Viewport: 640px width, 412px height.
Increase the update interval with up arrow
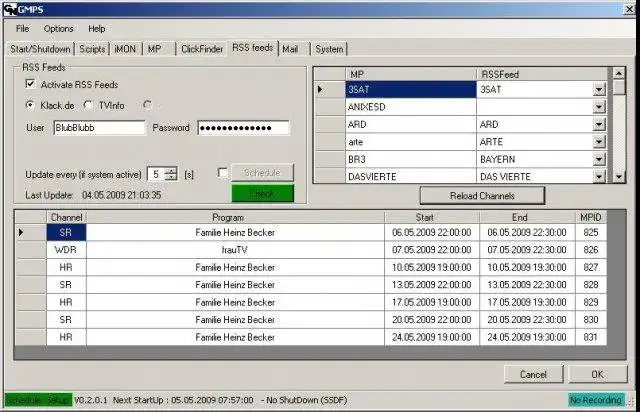171,170
